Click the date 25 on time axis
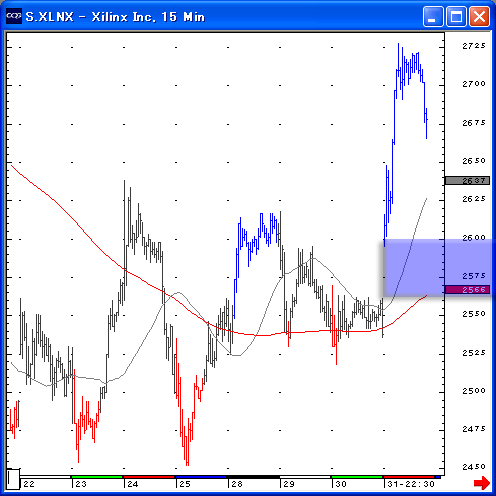Image resolution: width=496 pixels, height=496 pixels. point(185,484)
